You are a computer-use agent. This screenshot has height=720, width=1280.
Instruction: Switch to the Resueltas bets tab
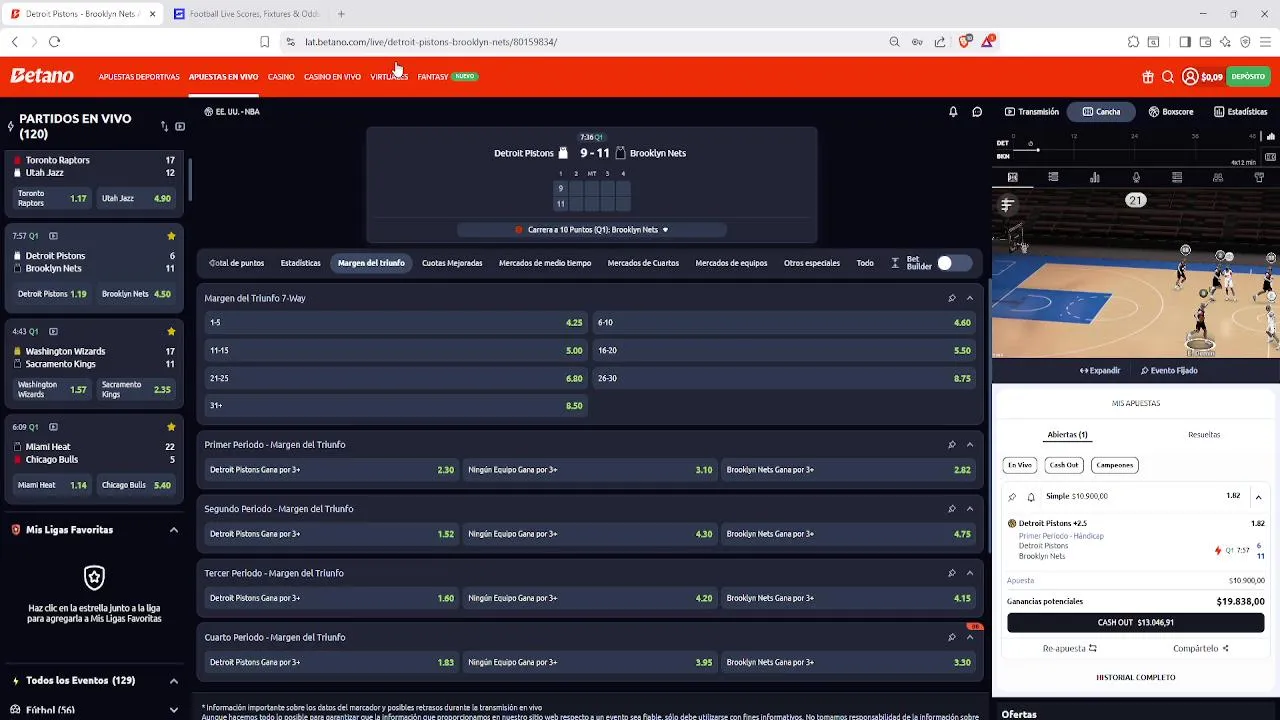tap(1204, 435)
